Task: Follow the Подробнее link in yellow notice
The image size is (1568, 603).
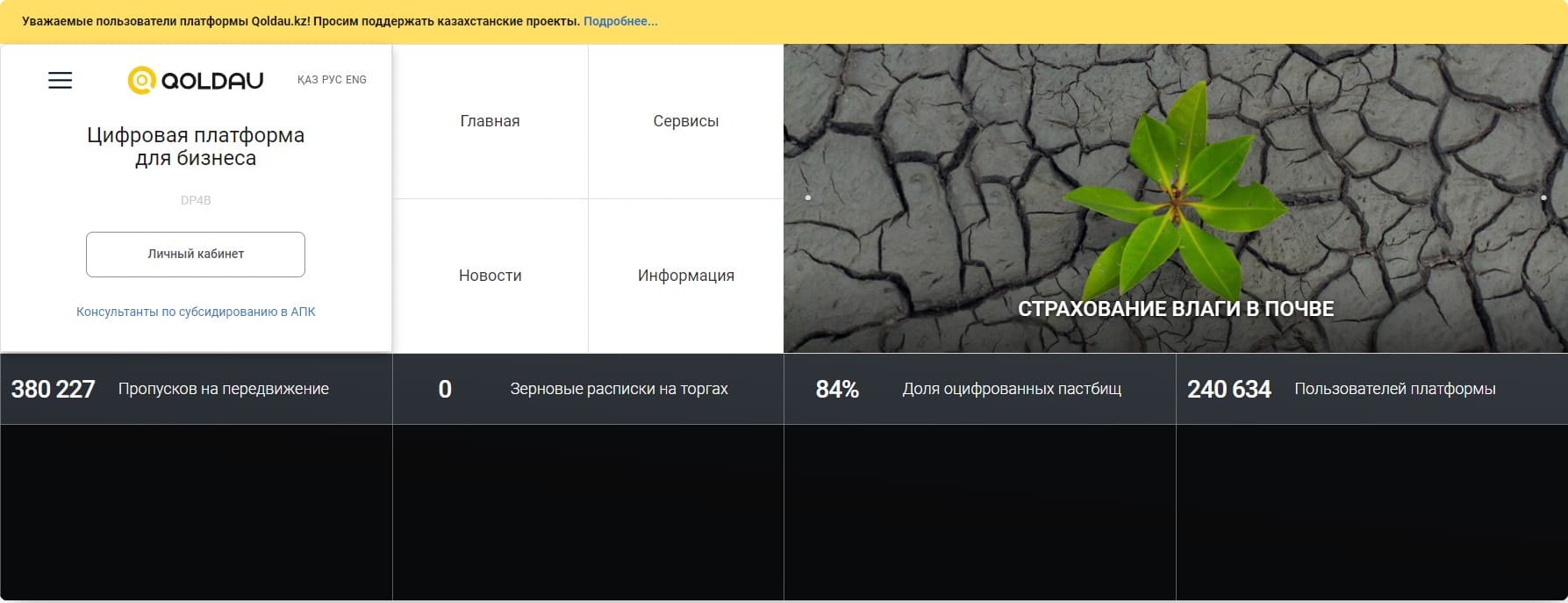Action: tap(620, 21)
